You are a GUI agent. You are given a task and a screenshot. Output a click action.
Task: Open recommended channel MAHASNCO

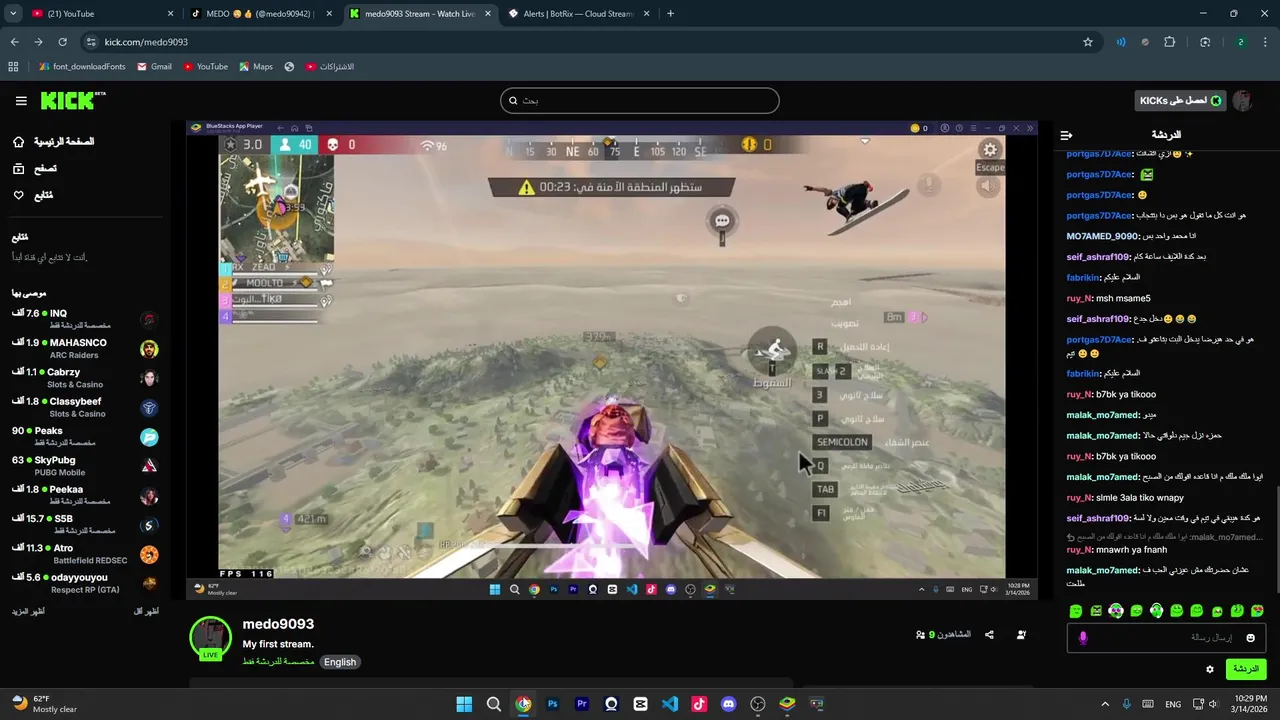click(85, 348)
